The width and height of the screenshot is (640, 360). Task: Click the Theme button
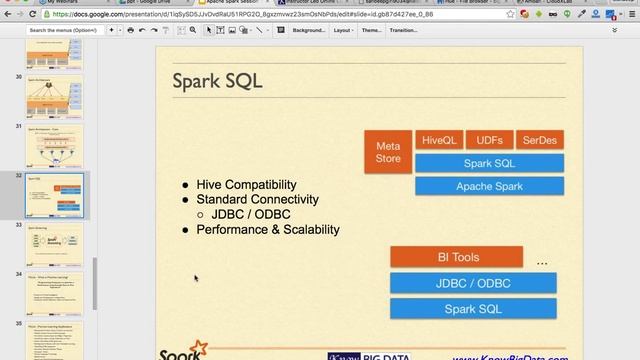371,30
